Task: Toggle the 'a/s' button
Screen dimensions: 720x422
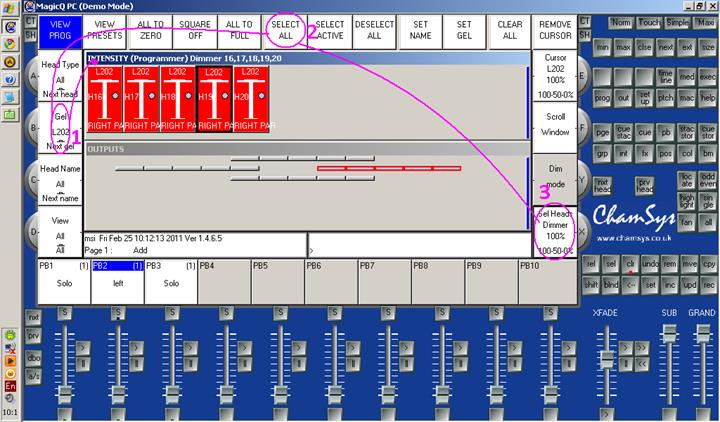Action: tap(34, 376)
